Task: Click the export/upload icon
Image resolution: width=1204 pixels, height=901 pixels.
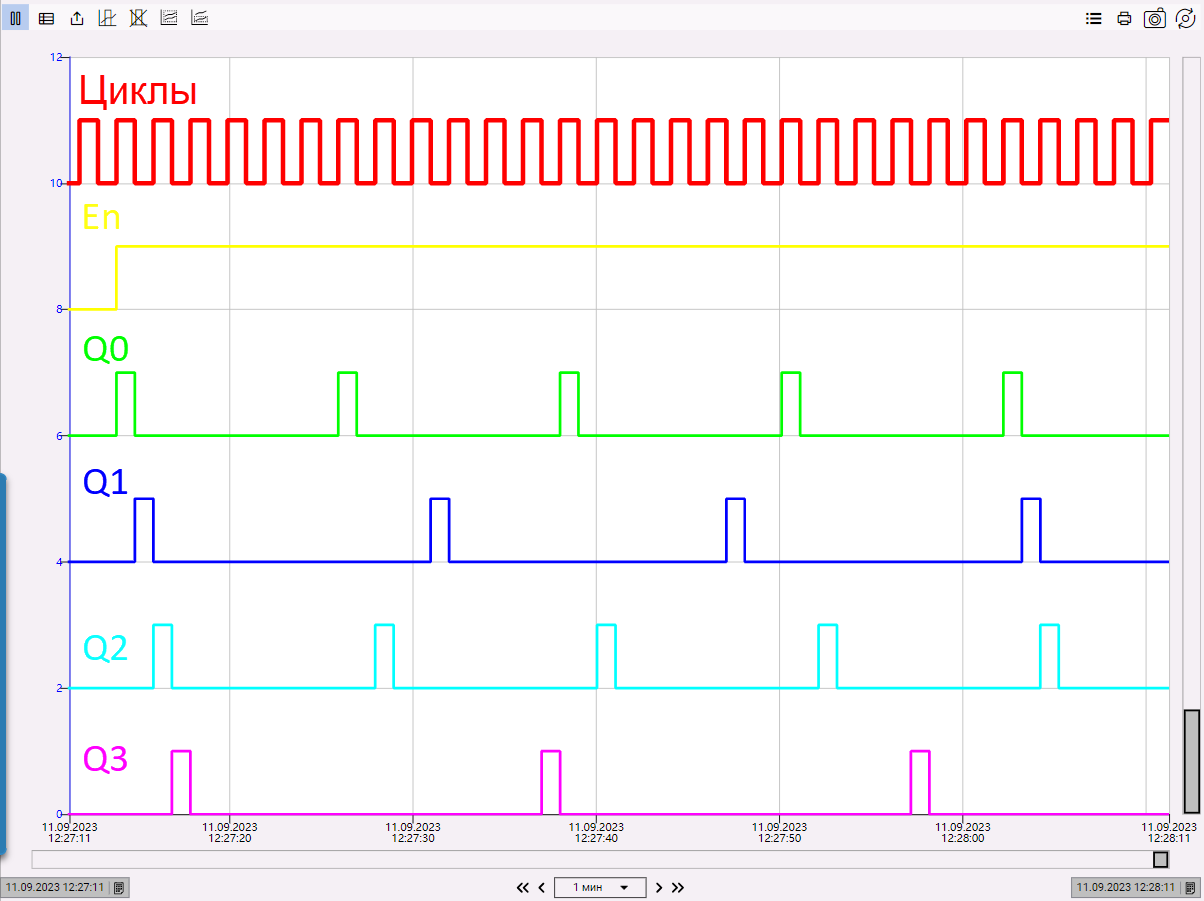Action: click(x=77, y=18)
